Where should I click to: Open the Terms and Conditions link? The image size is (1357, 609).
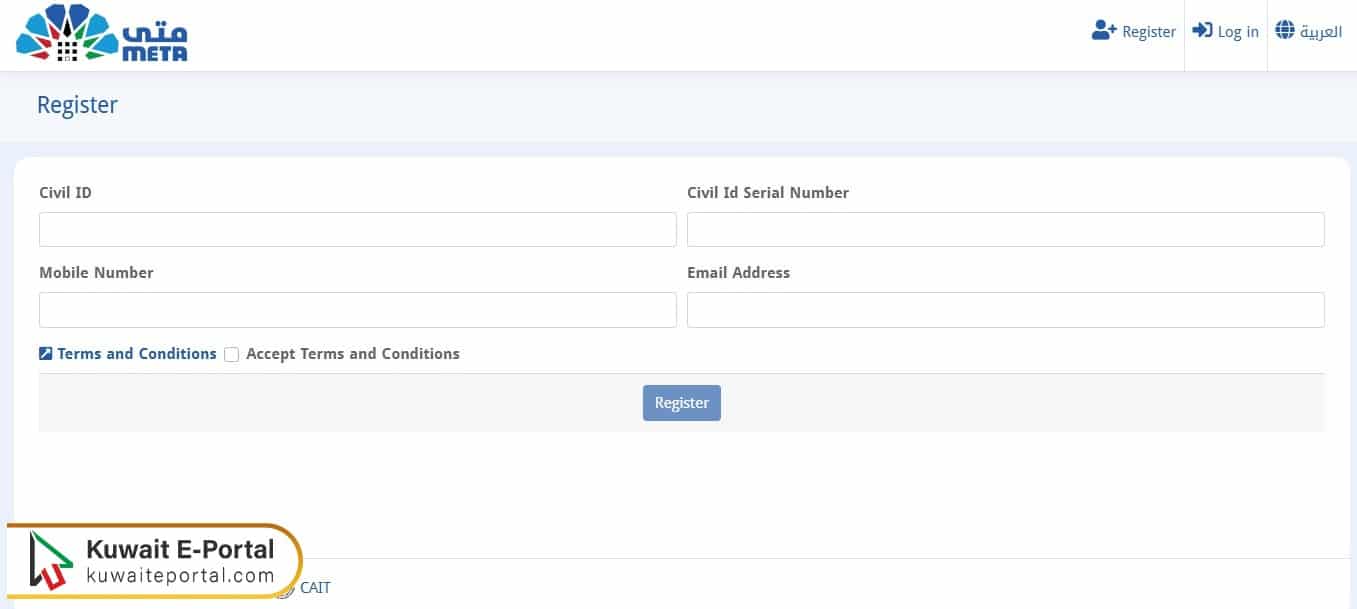click(136, 353)
